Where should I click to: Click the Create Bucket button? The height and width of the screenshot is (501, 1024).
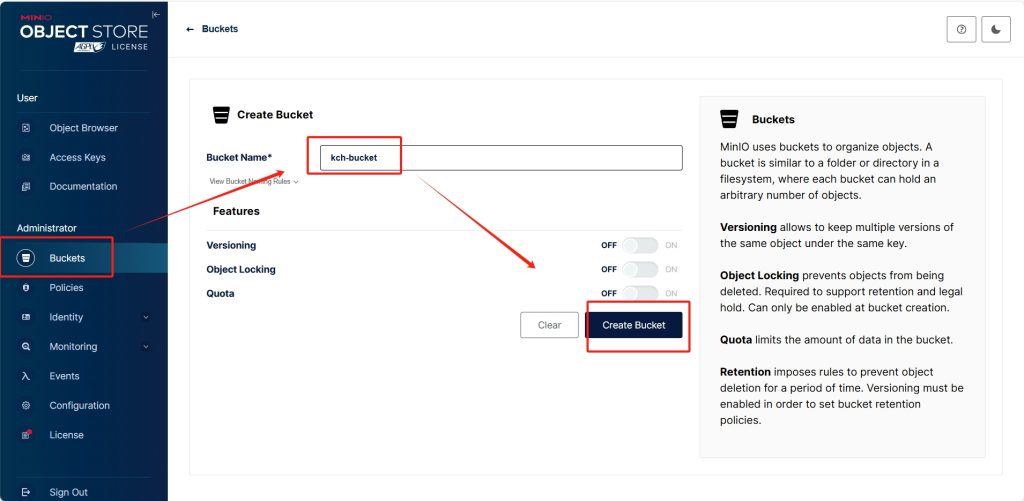pos(633,325)
